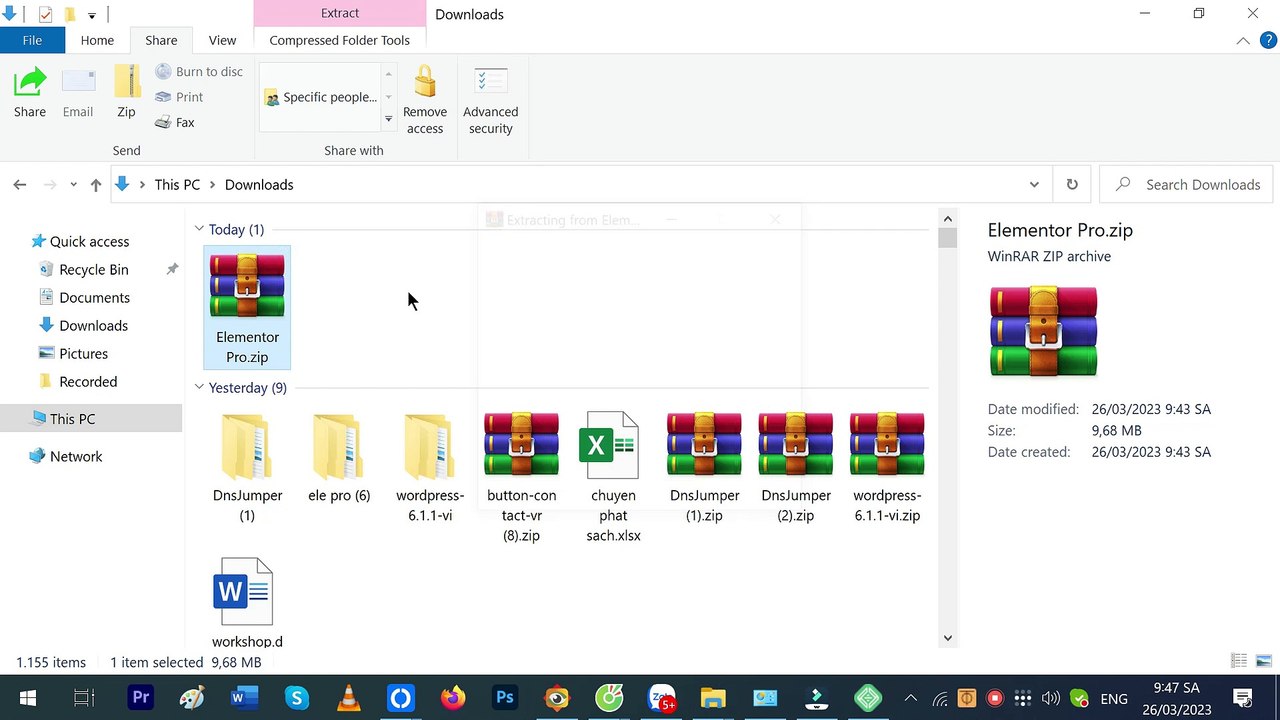Switch to the View ribbon tab
Screen dimensions: 1280x720
(222, 40)
